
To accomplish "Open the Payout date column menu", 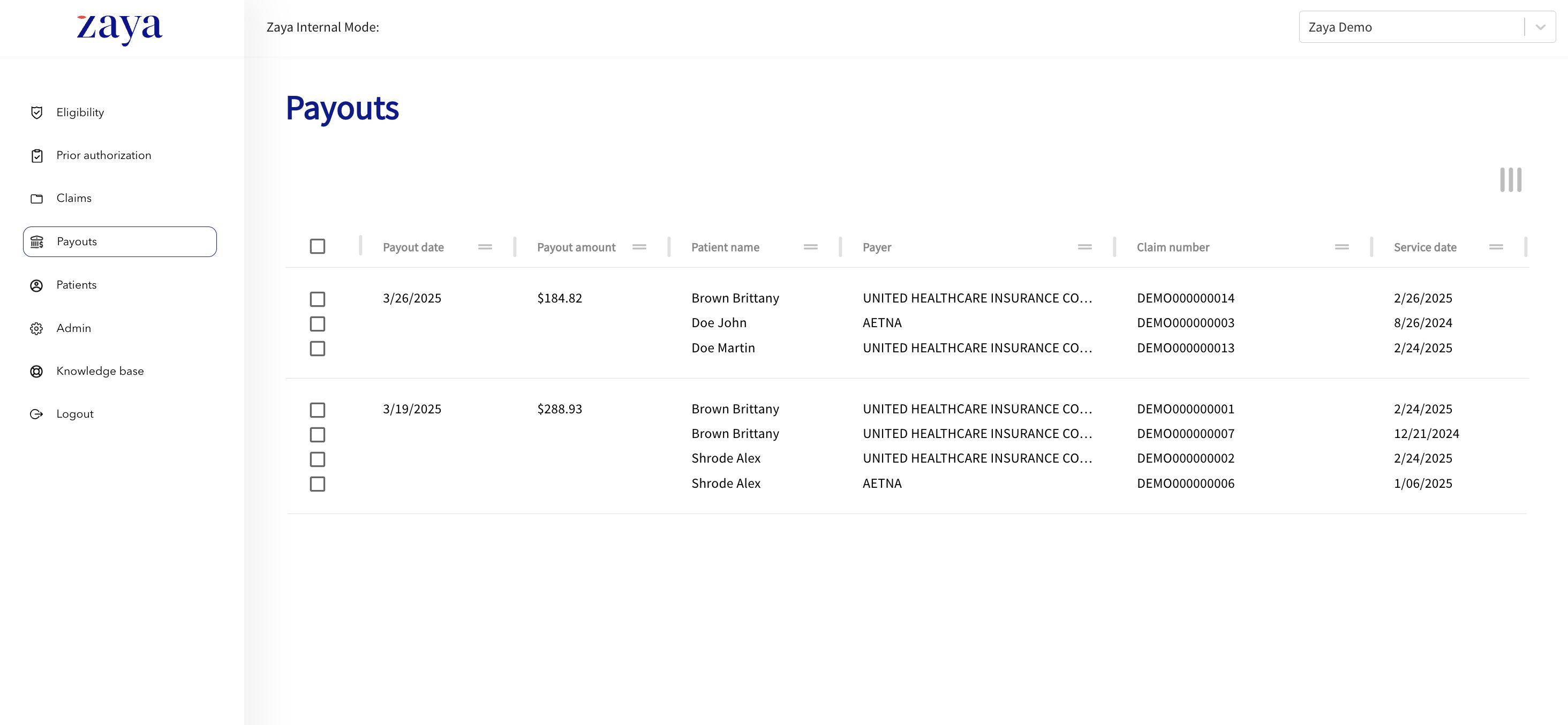I will pyautogui.click(x=485, y=247).
